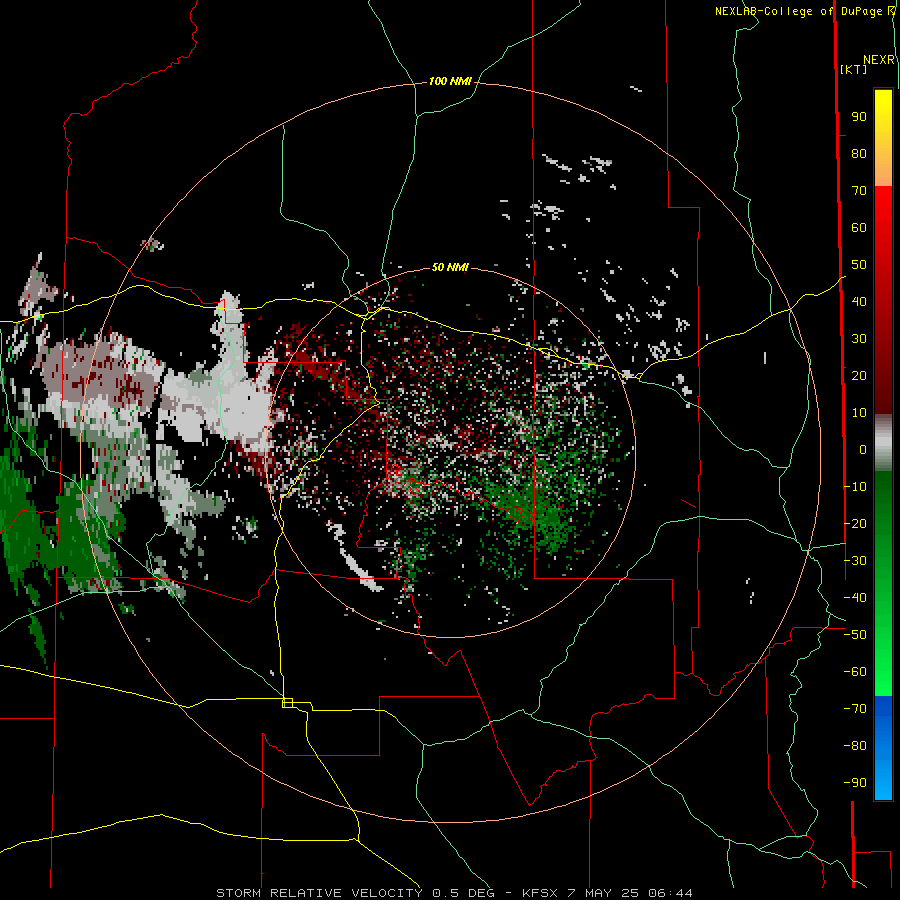900x900 pixels.
Task: Click the 80 value on the velocity scale
Action: pos(859,154)
